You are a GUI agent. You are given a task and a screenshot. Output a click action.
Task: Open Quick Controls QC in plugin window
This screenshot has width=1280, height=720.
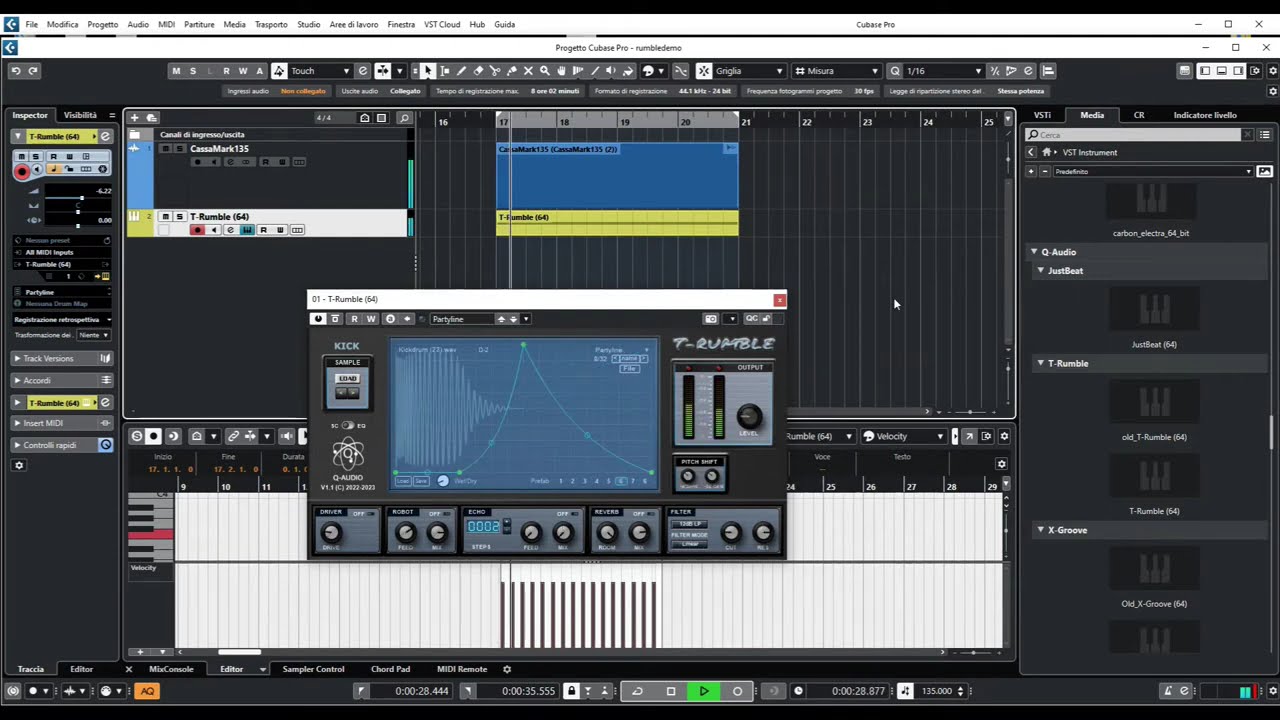pyautogui.click(x=751, y=319)
